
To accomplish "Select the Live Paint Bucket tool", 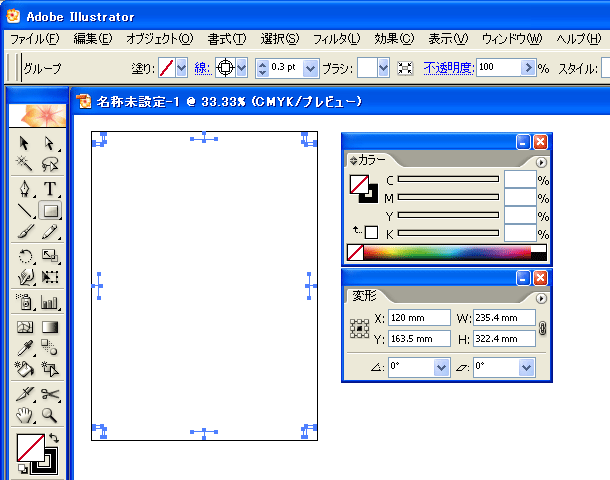I will pyautogui.click(x=25, y=369).
